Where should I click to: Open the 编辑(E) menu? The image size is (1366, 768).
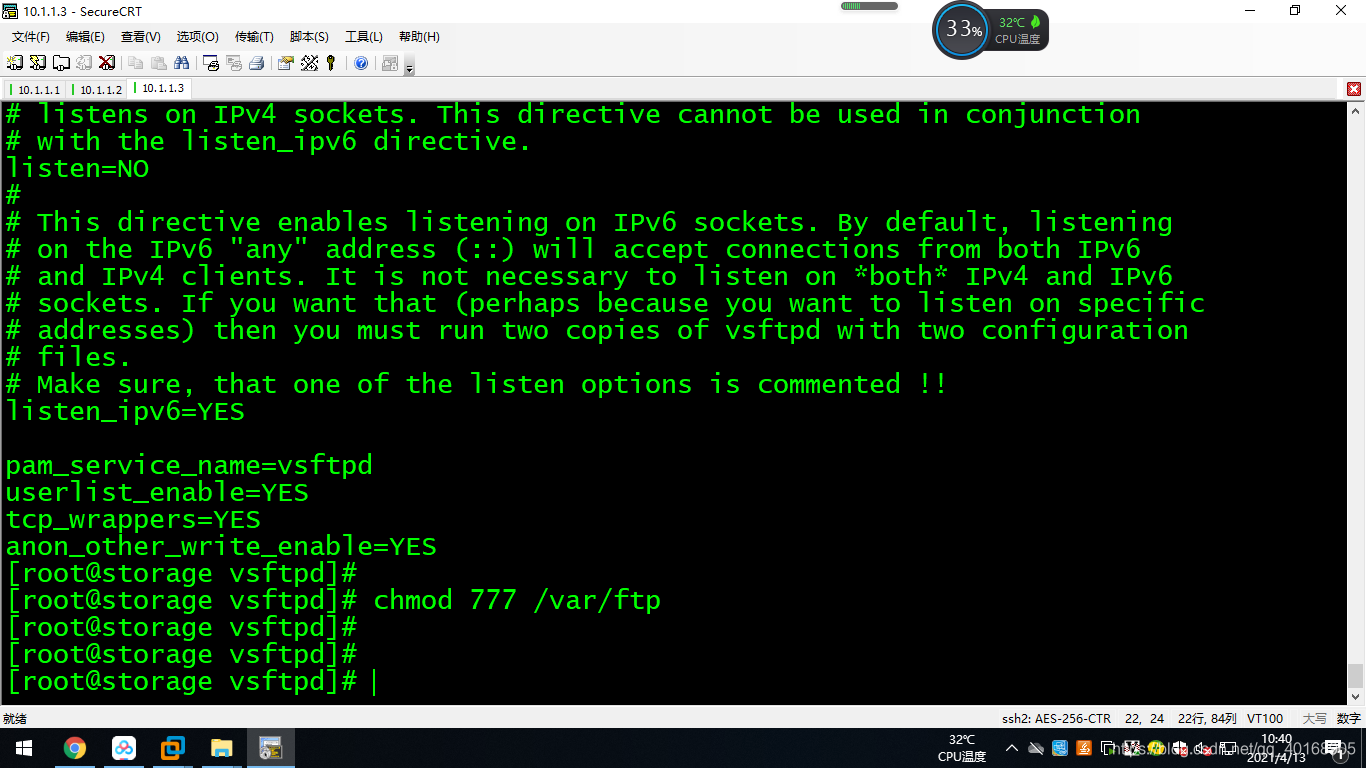pyautogui.click(x=85, y=37)
